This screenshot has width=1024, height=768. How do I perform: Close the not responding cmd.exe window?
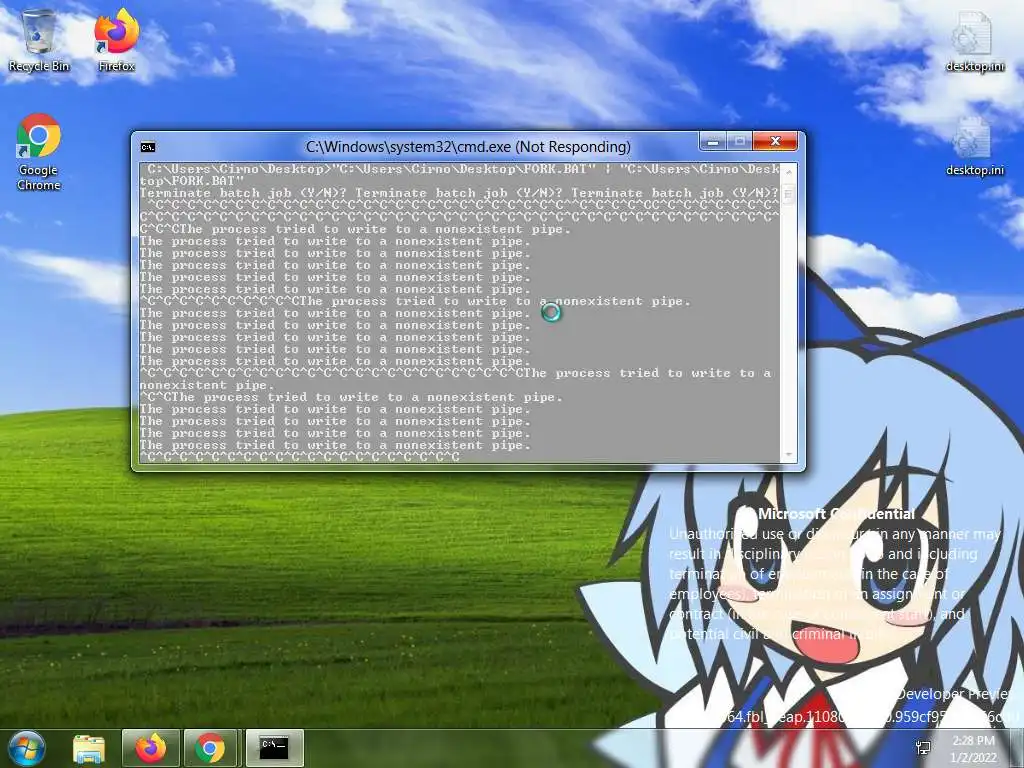click(x=775, y=141)
